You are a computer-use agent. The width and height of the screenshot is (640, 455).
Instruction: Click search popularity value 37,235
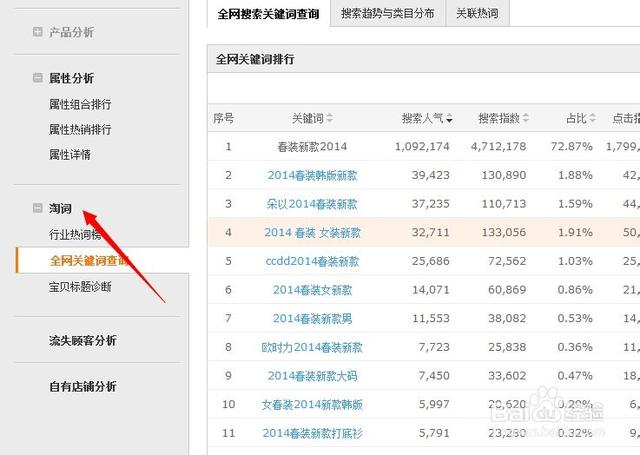click(x=431, y=204)
